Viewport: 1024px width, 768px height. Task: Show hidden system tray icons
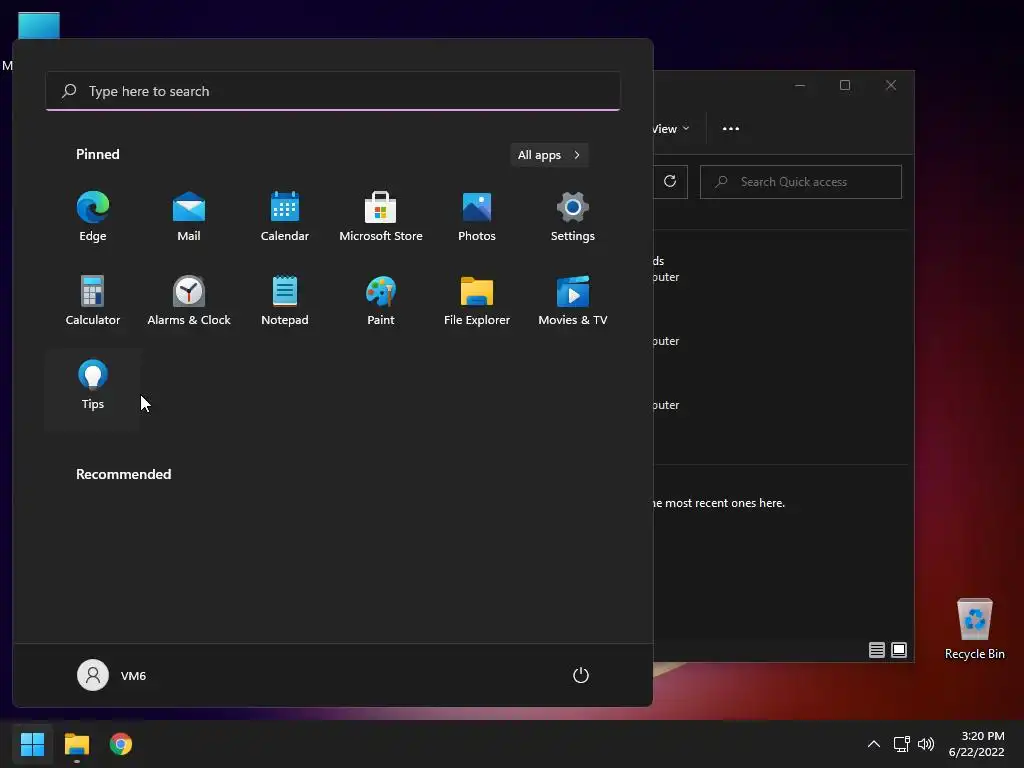pos(874,744)
